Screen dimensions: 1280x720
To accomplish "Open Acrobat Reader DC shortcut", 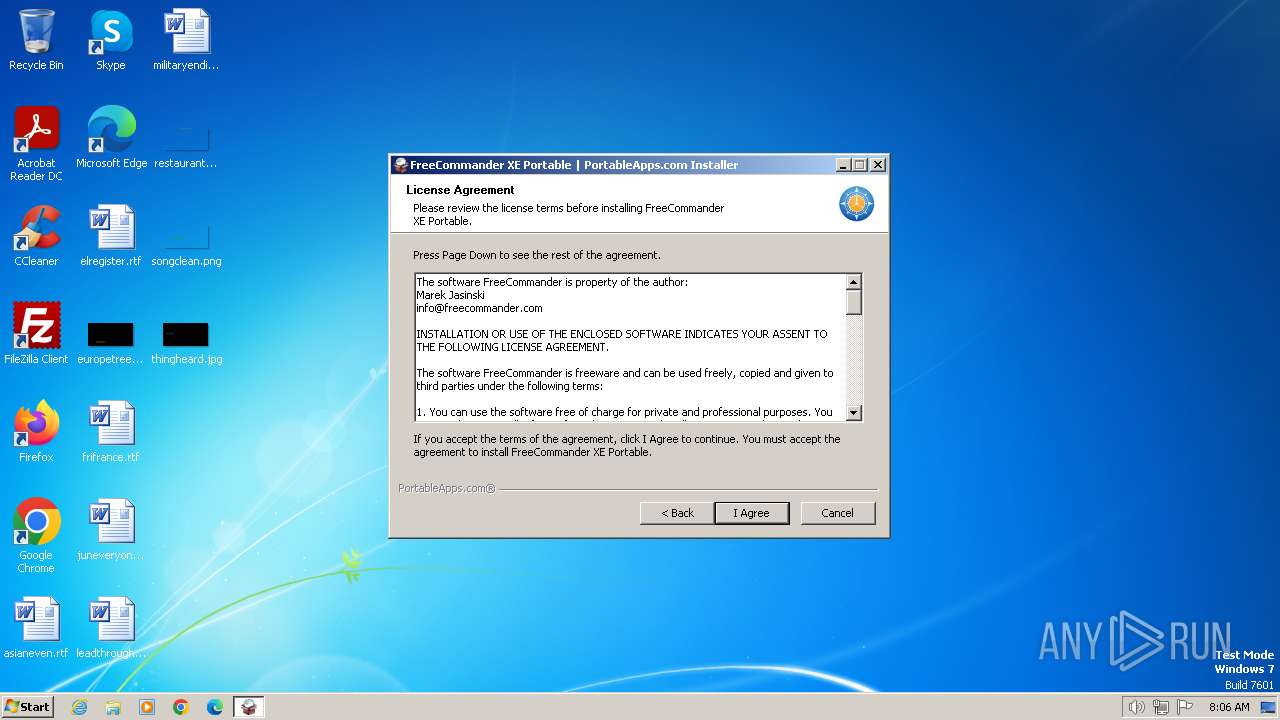I will 36,144.
